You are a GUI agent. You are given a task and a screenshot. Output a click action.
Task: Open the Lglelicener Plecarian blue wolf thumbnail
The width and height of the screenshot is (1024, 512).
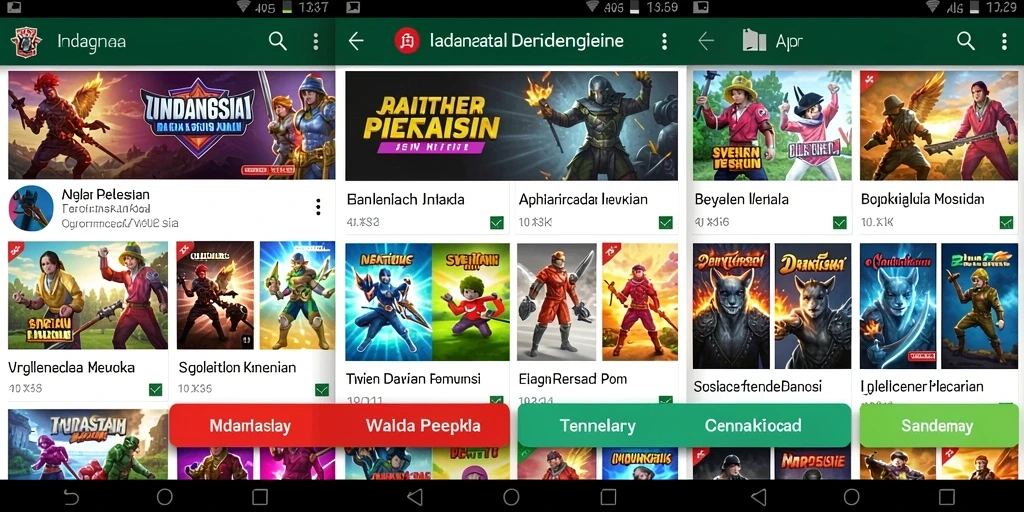tap(898, 306)
